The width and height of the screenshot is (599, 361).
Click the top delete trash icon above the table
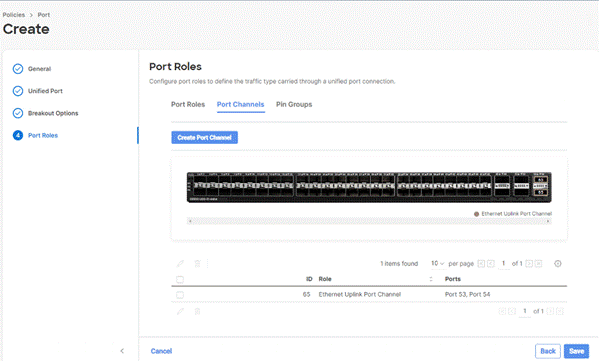click(x=198, y=264)
